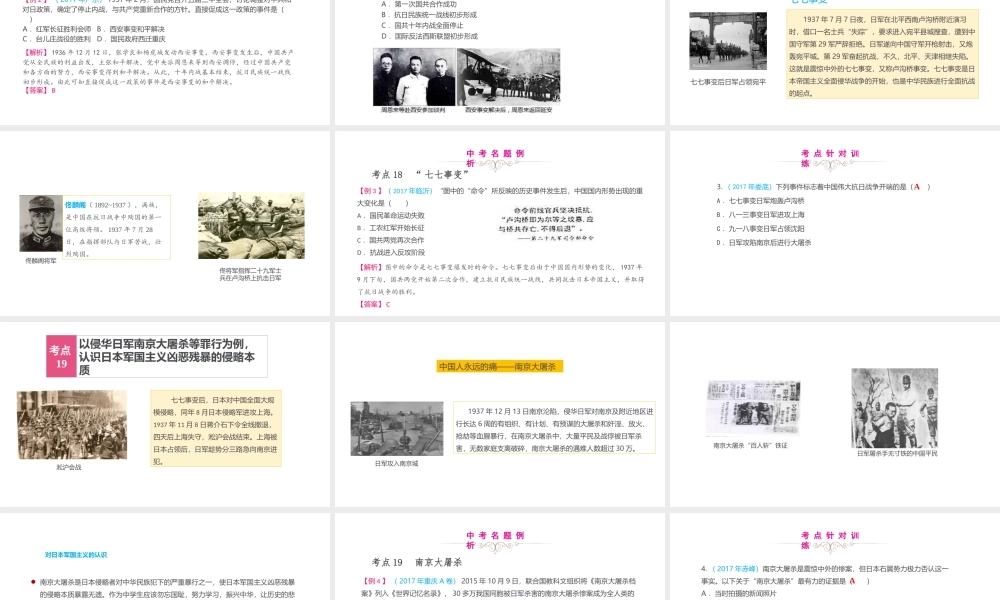Click question text (2017年赤峰) 南京大屠杀是震惊中外
The image size is (1000, 600).
pos(825,574)
